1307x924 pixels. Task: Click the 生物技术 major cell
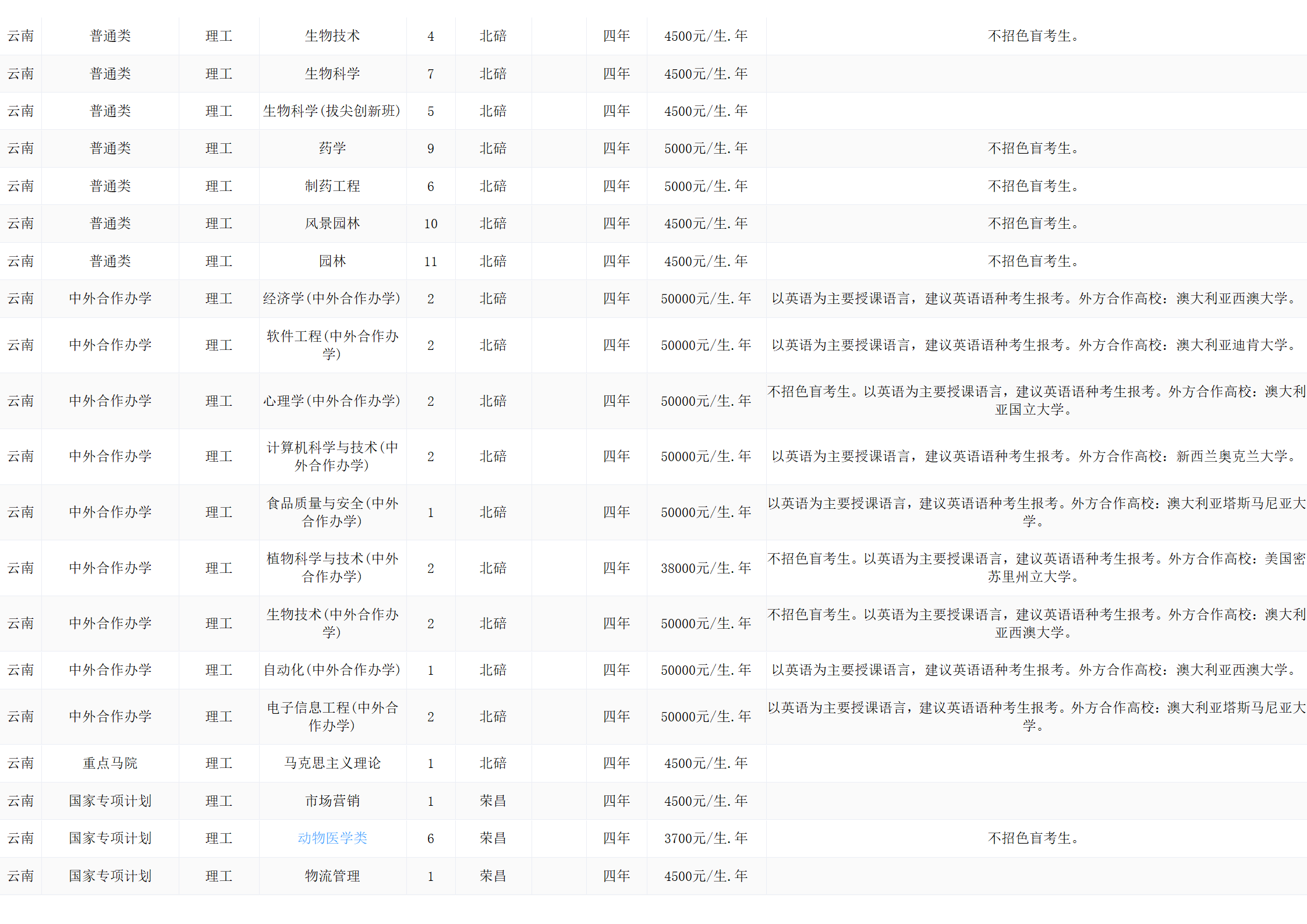coord(332,36)
